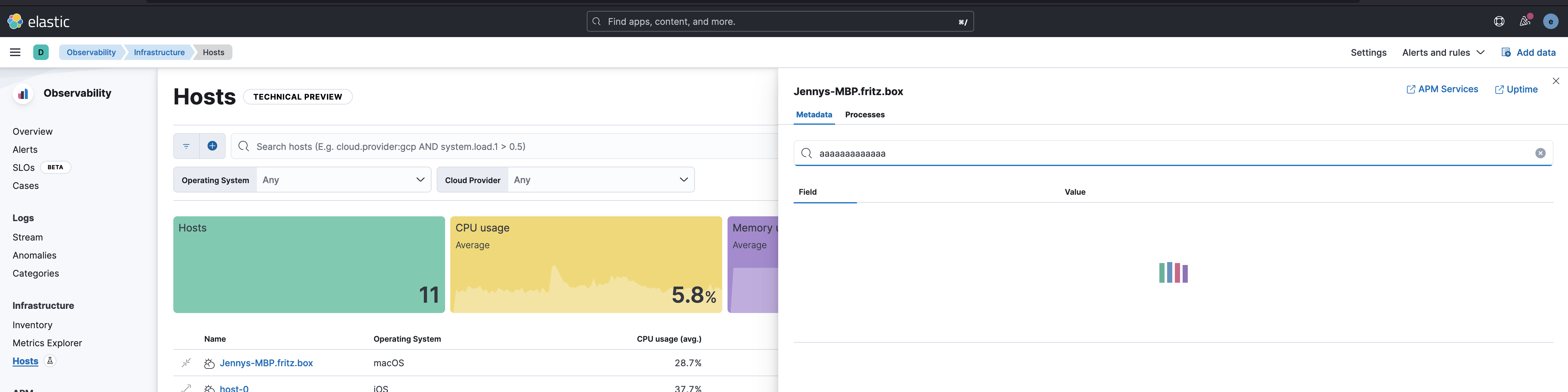Open the user profile avatar e

point(1550,21)
